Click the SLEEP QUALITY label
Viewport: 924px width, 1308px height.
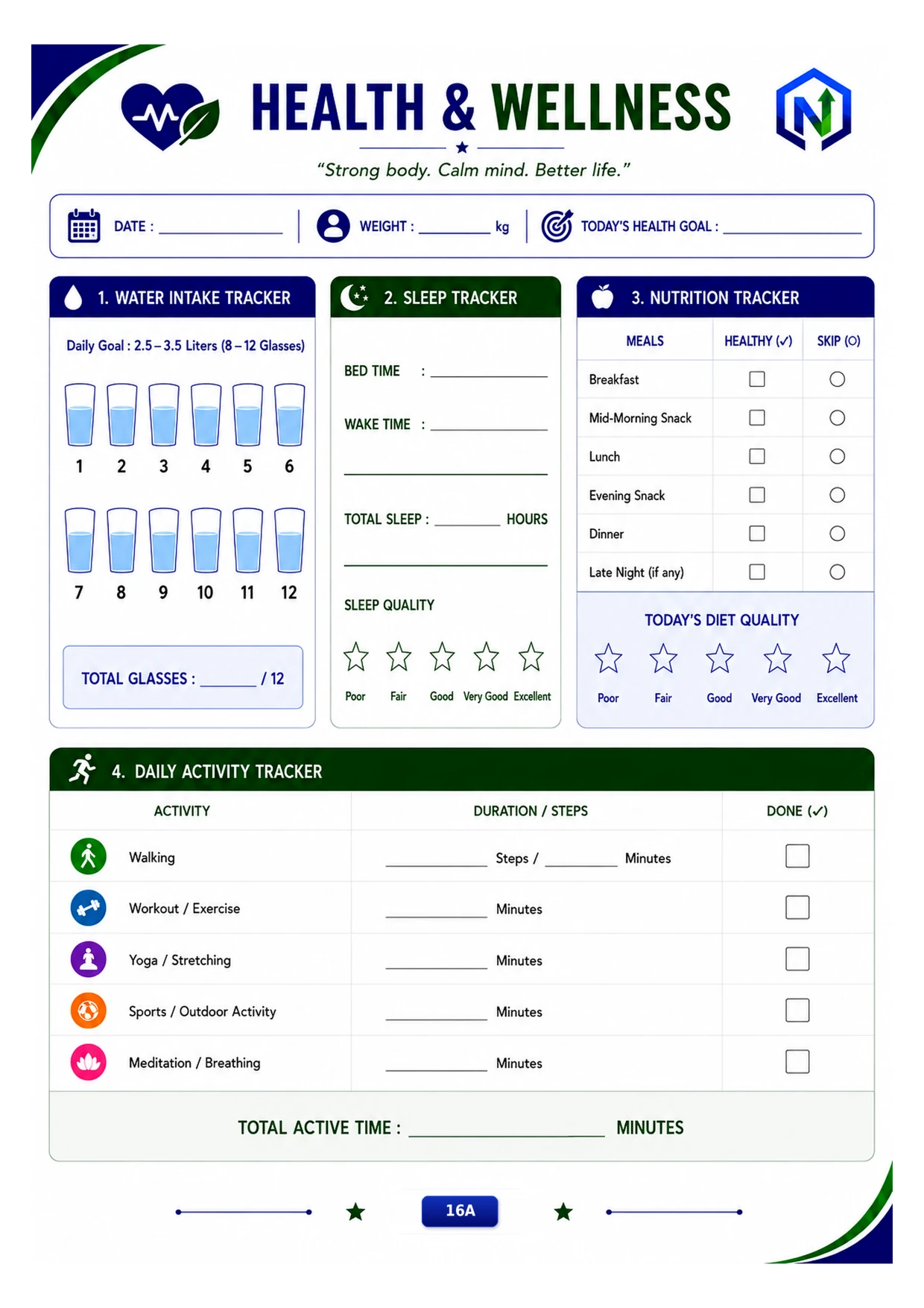(389, 605)
